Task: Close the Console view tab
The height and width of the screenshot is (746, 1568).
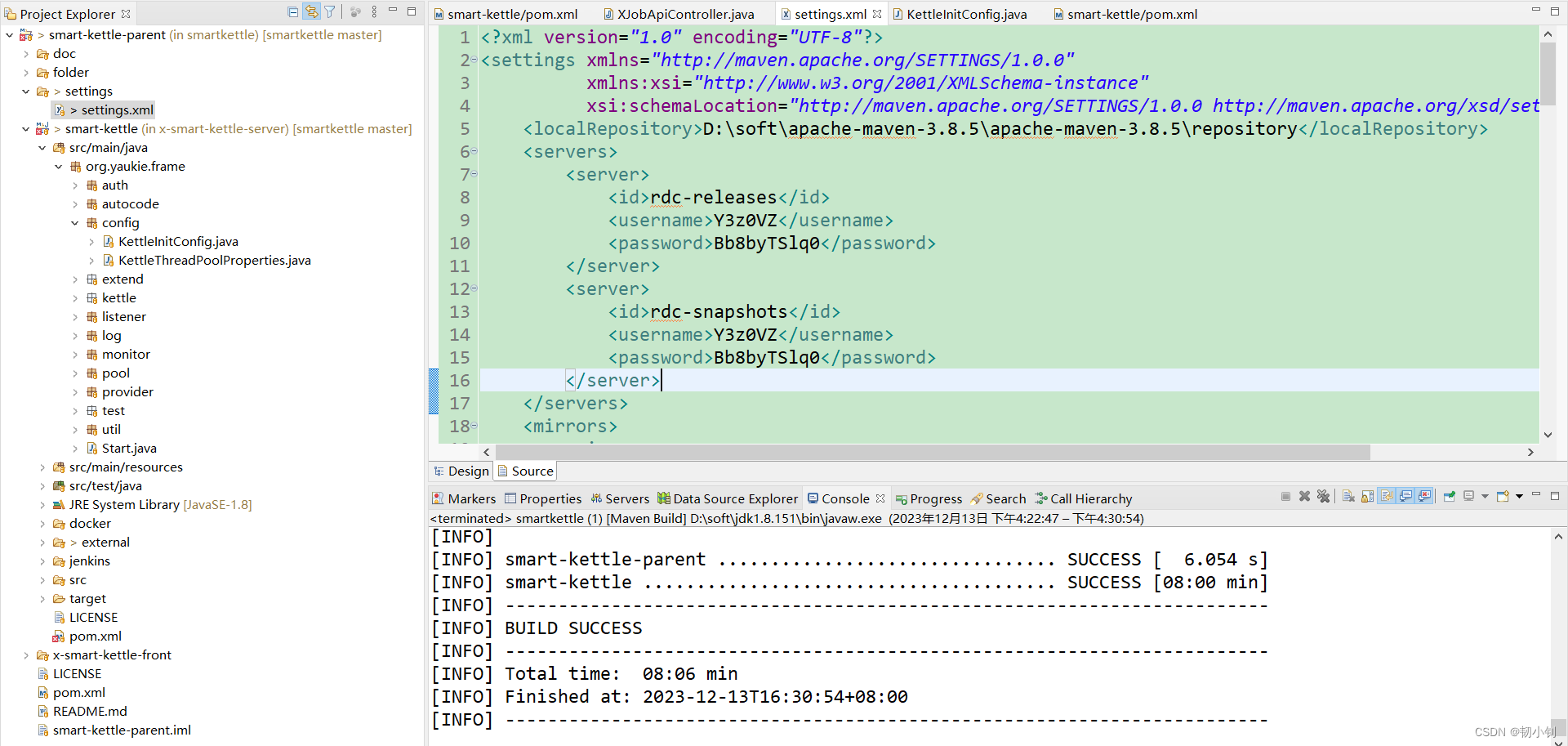Action: click(880, 498)
